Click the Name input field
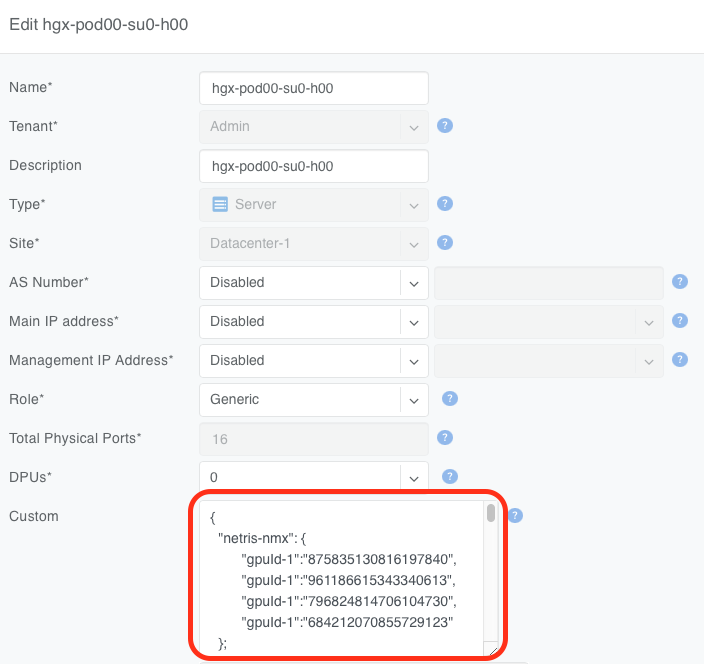Viewport: 704px width, 664px height. [313, 88]
